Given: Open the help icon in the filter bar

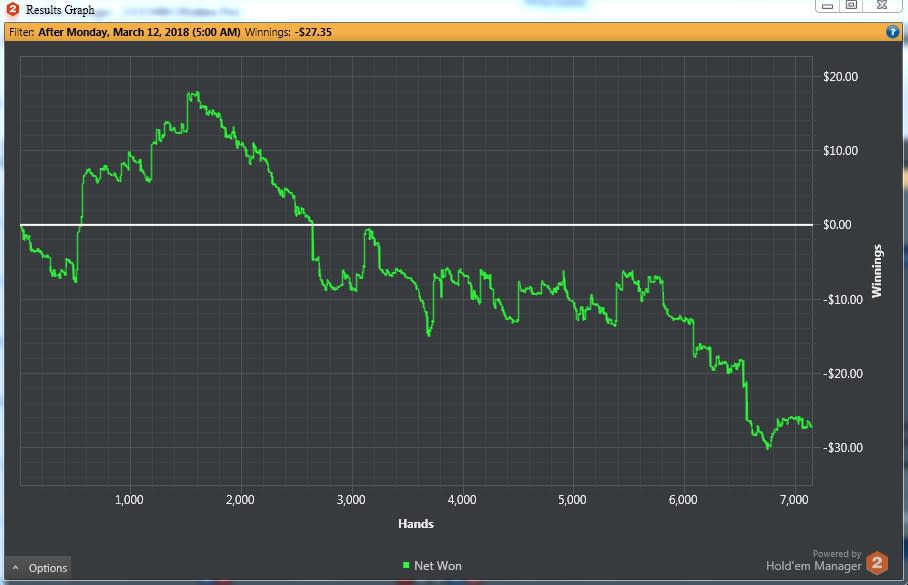Looking at the screenshot, I should (x=892, y=32).
